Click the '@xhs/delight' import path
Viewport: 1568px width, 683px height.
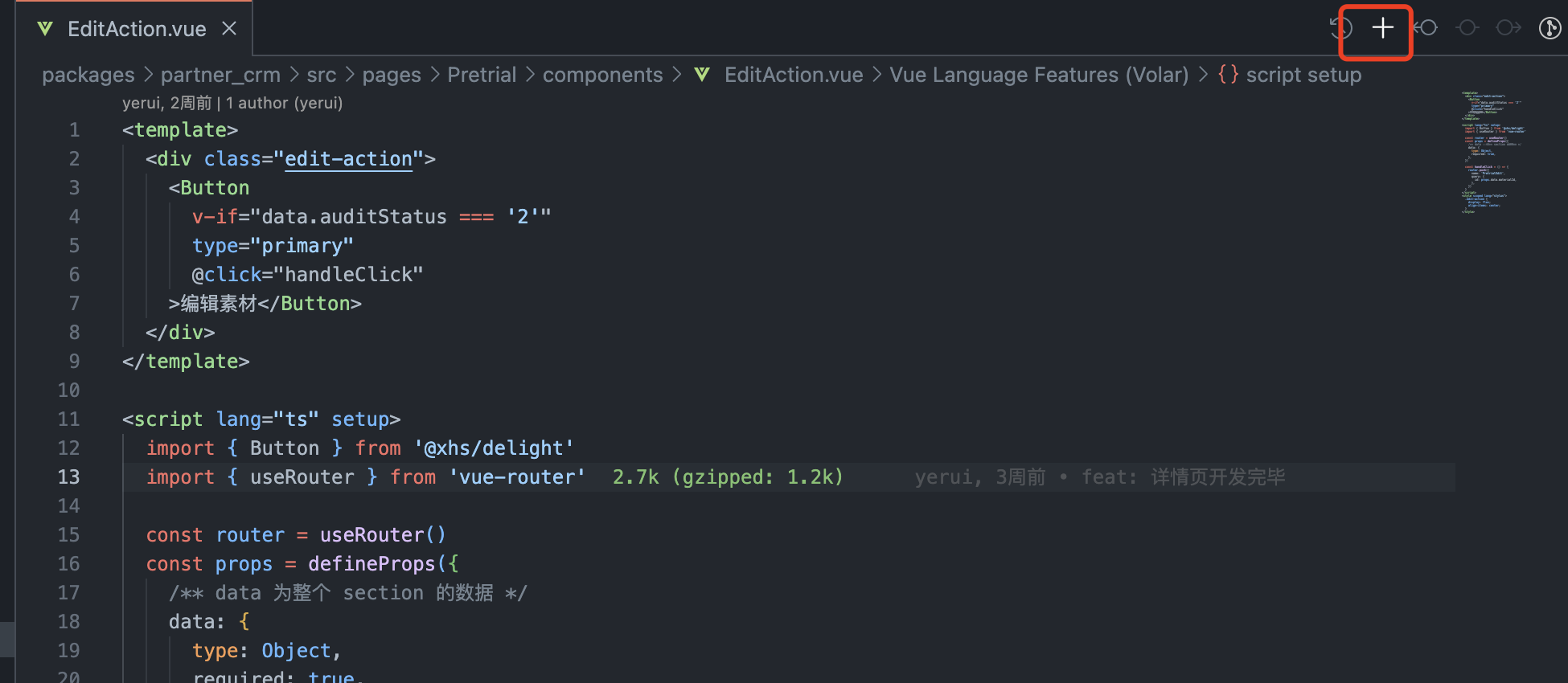[x=494, y=448]
